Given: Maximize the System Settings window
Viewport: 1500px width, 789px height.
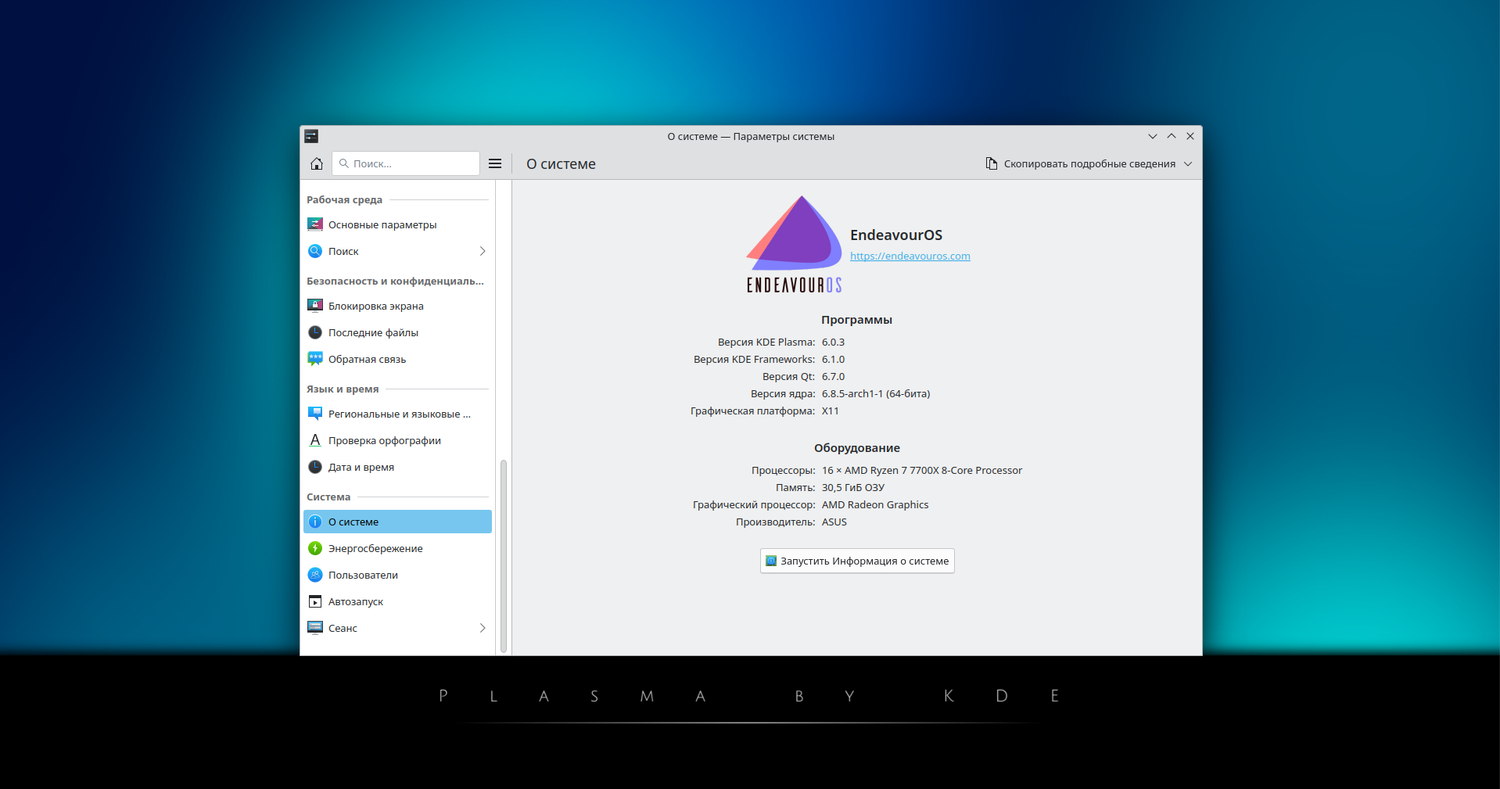Looking at the screenshot, I should pyautogui.click(x=1172, y=136).
